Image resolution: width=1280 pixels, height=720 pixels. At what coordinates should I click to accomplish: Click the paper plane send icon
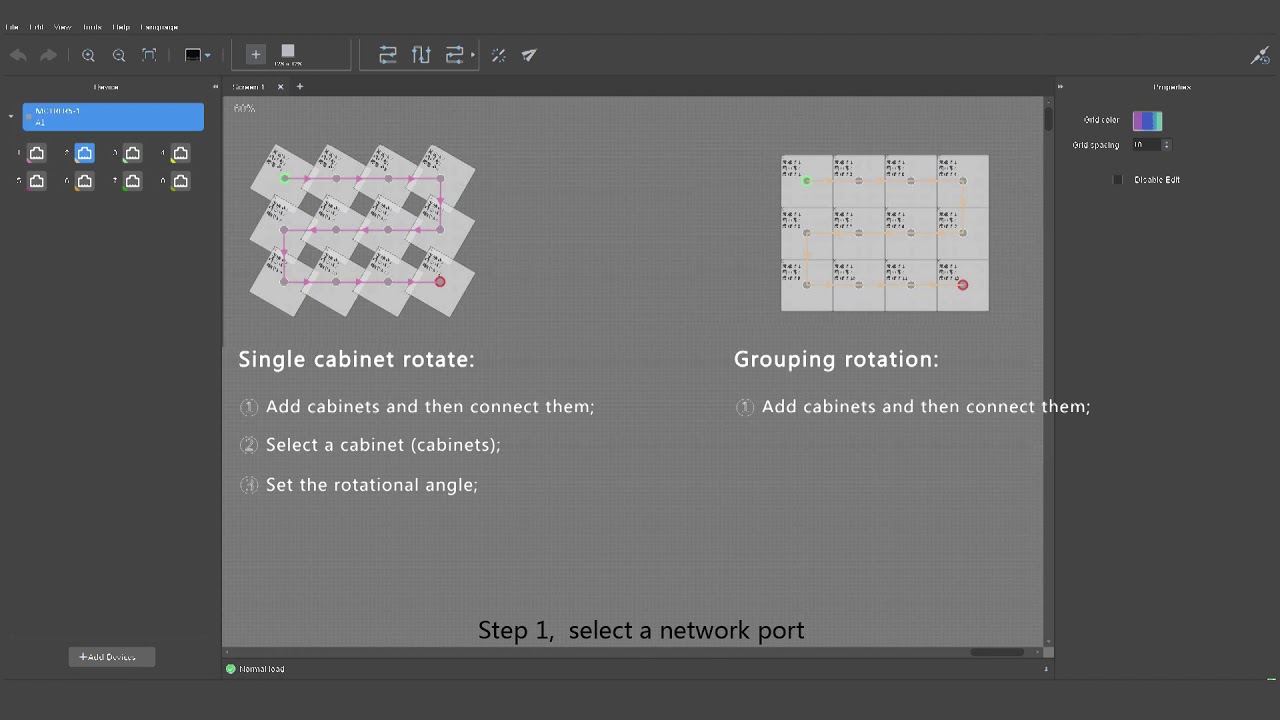[x=529, y=55]
